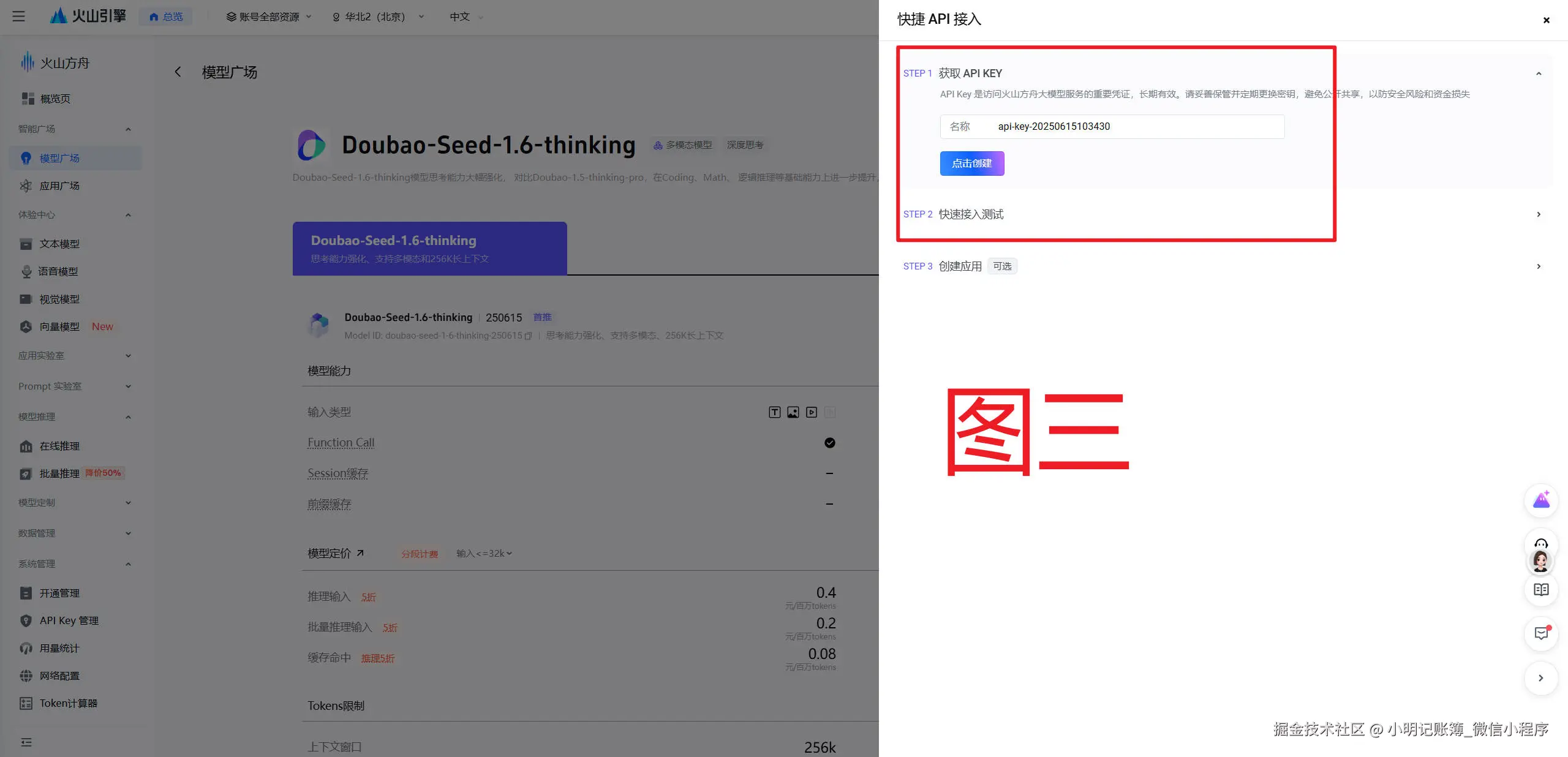
Task: Select the 输入<=32k pricing tier dropdown
Action: point(484,554)
